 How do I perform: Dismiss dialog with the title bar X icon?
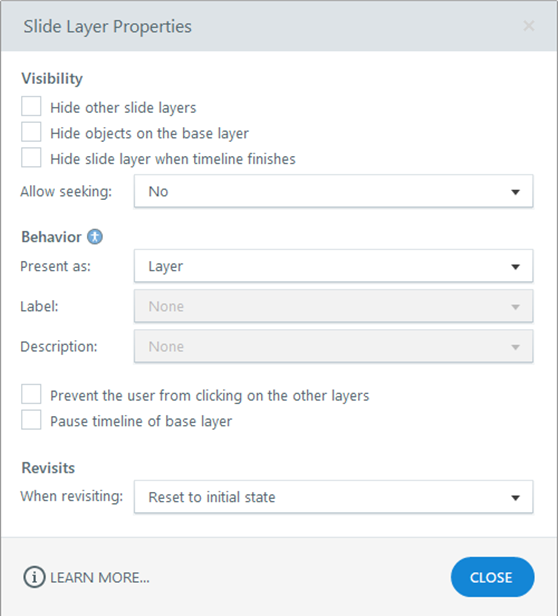529,26
